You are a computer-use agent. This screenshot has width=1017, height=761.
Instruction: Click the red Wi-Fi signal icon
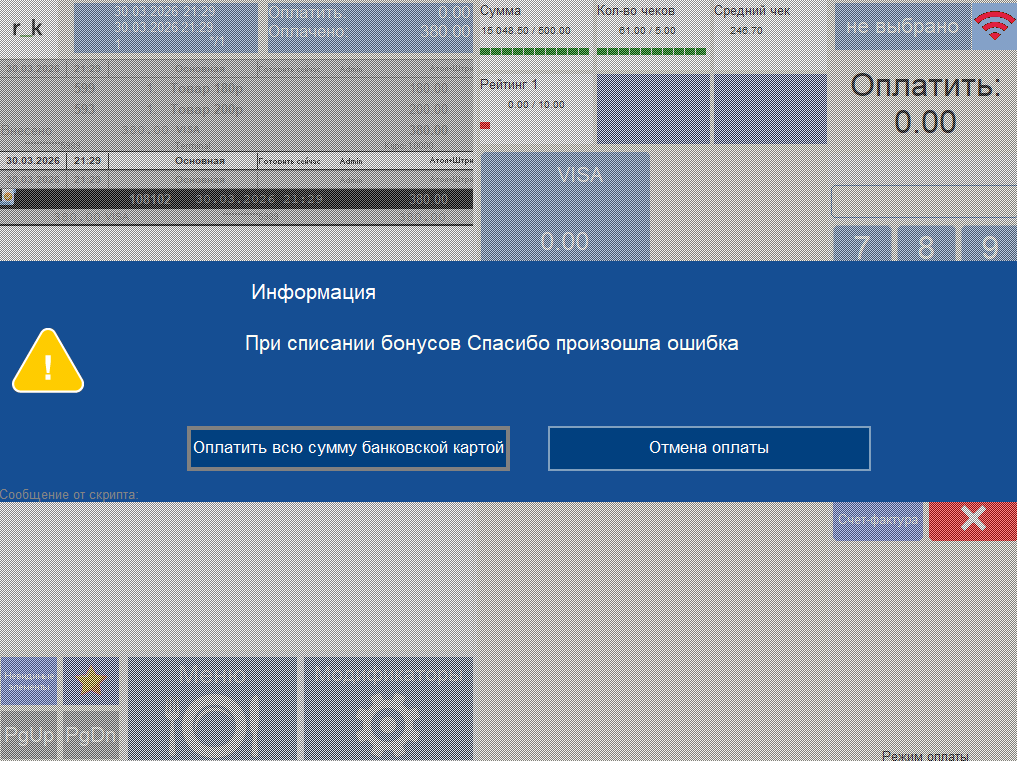[x=993, y=26]
